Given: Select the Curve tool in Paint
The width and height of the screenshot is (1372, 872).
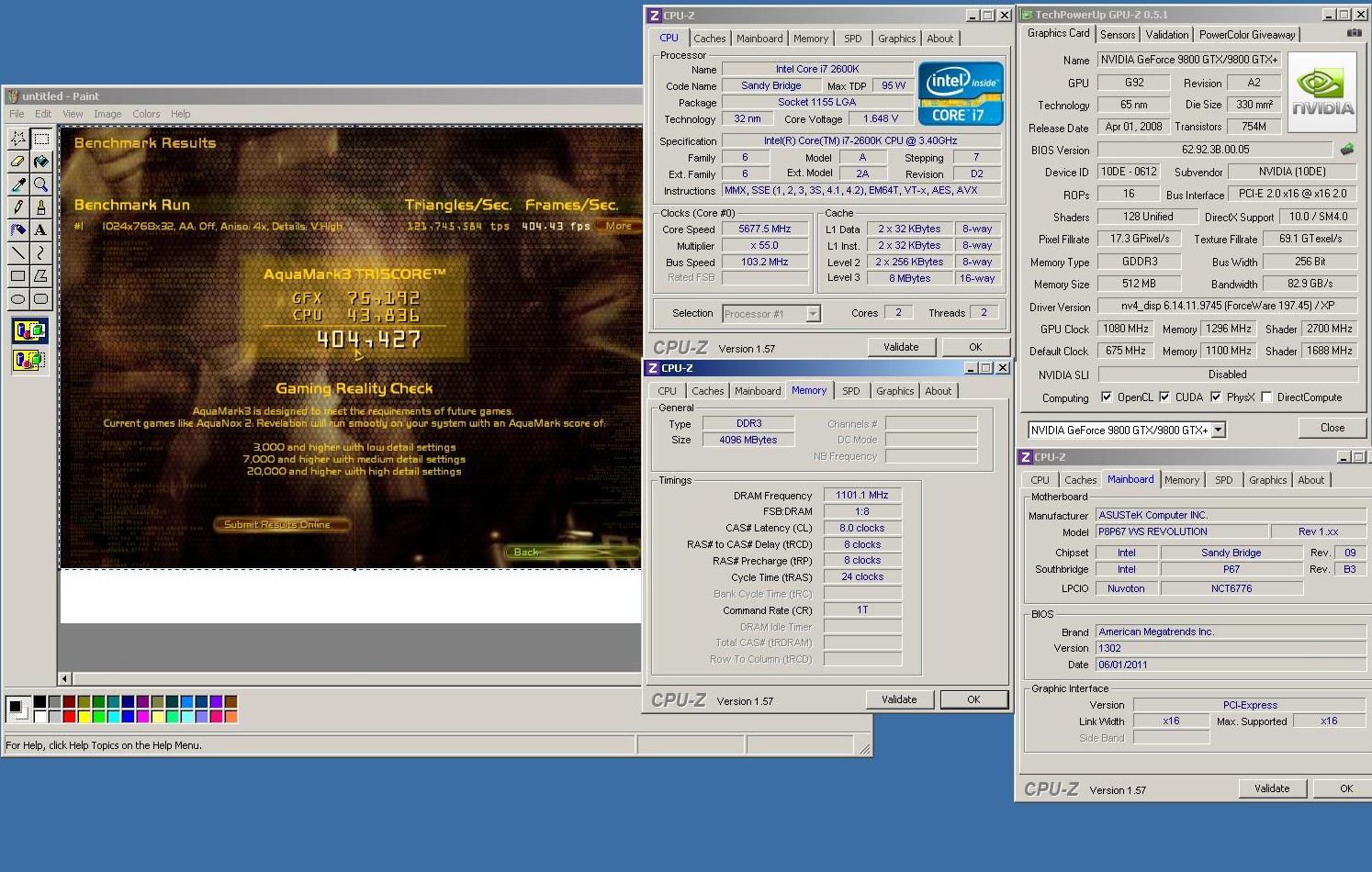Looking at the screenshot, I should point(41,252).
